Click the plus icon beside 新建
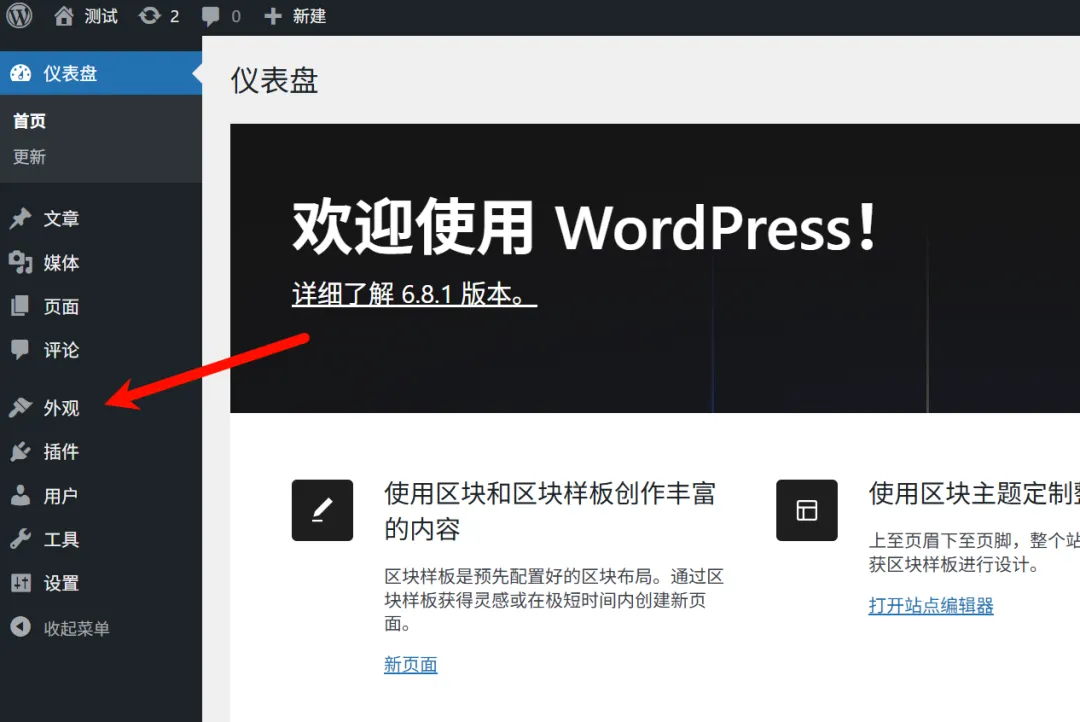 pos(273,17)
